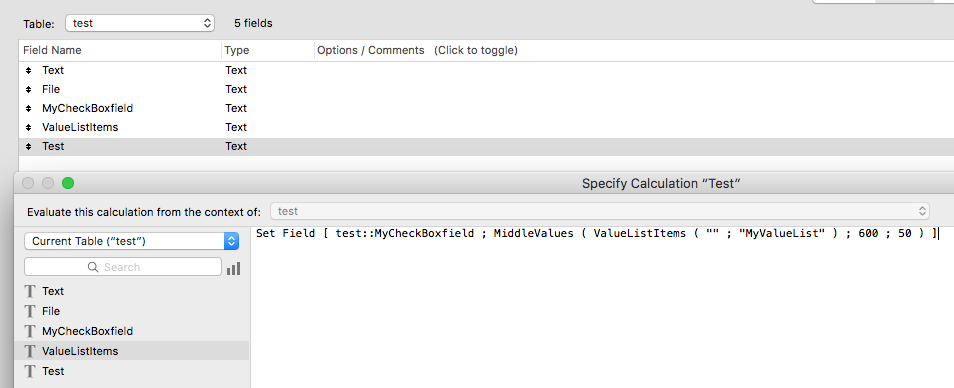Open the Table dropdown showing test

140,23
